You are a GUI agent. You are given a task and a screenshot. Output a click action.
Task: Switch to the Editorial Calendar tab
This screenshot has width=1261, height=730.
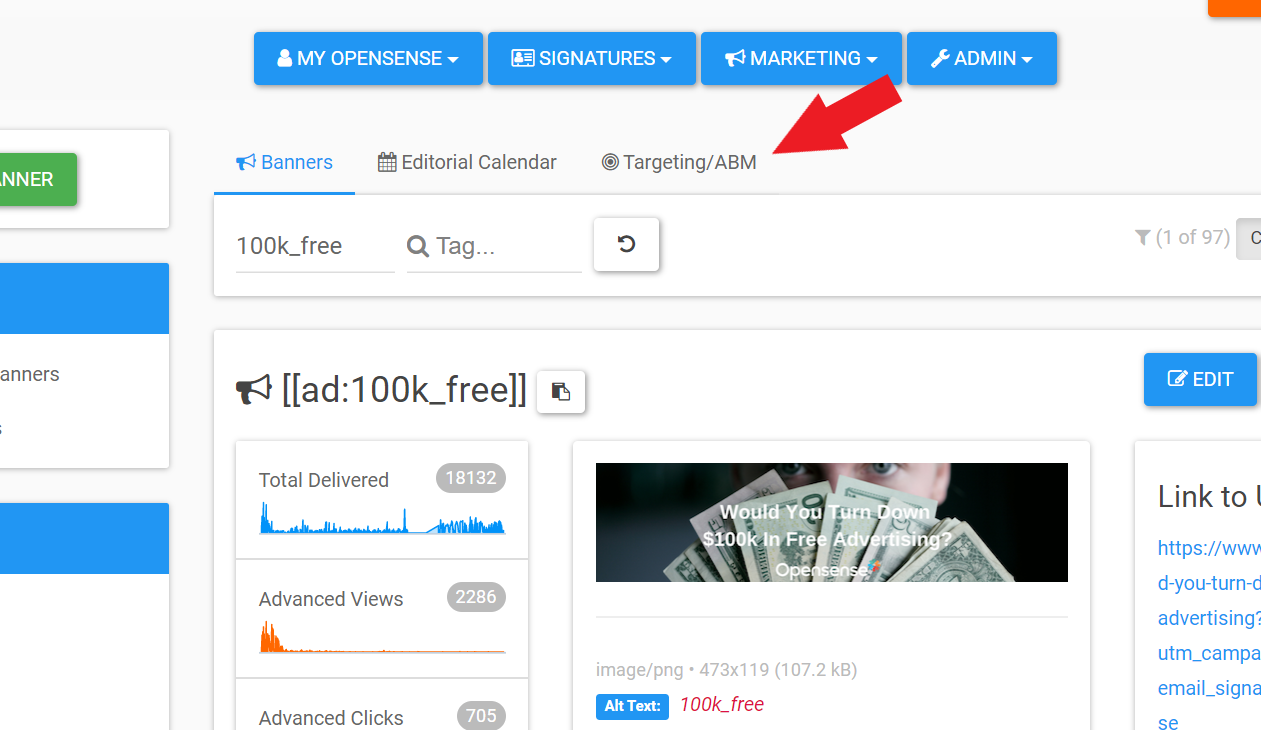[x=467, y=162]
